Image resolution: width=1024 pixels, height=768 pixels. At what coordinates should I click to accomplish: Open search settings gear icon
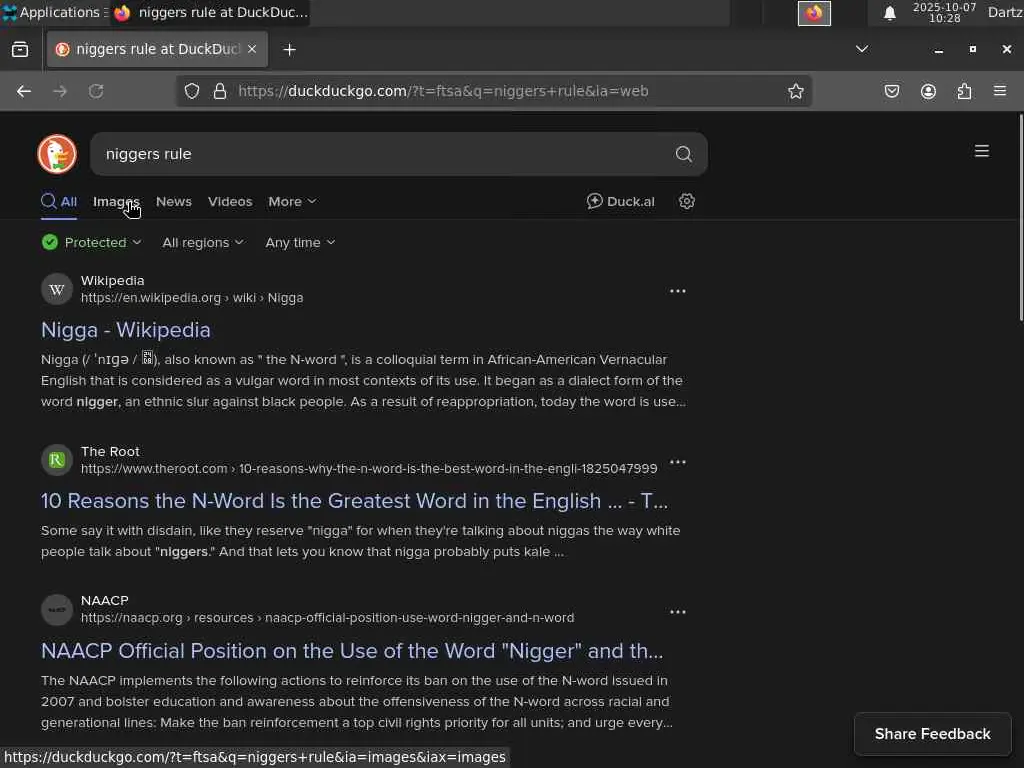point(686,201)
